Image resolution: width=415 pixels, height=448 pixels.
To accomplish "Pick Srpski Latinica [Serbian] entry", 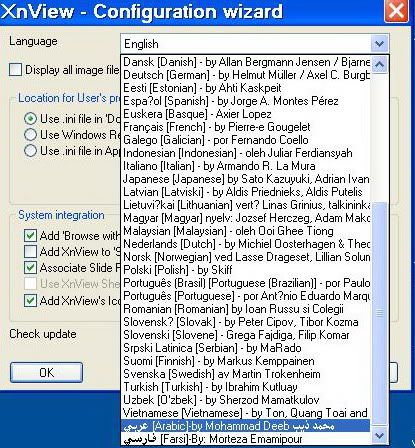I will pos(246,348).
